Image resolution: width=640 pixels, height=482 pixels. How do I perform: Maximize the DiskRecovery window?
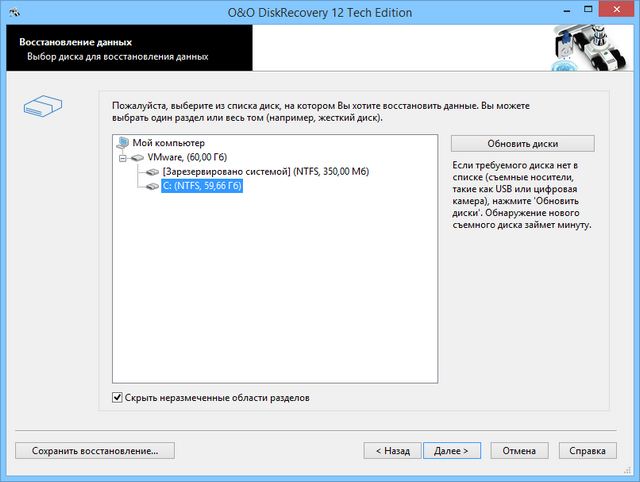pyautogui.click(x=588, y=10)
